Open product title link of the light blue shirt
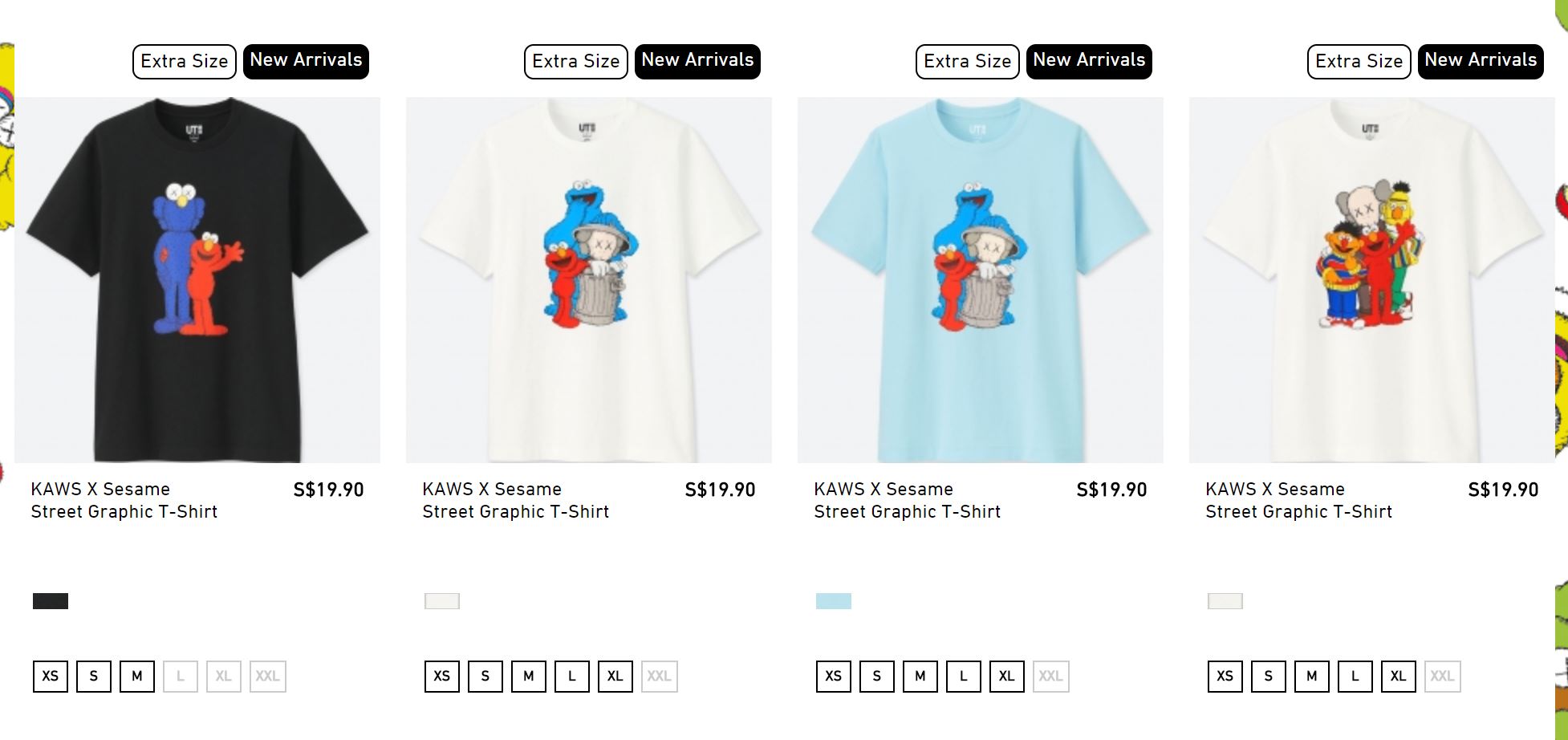 coord(908,500)
